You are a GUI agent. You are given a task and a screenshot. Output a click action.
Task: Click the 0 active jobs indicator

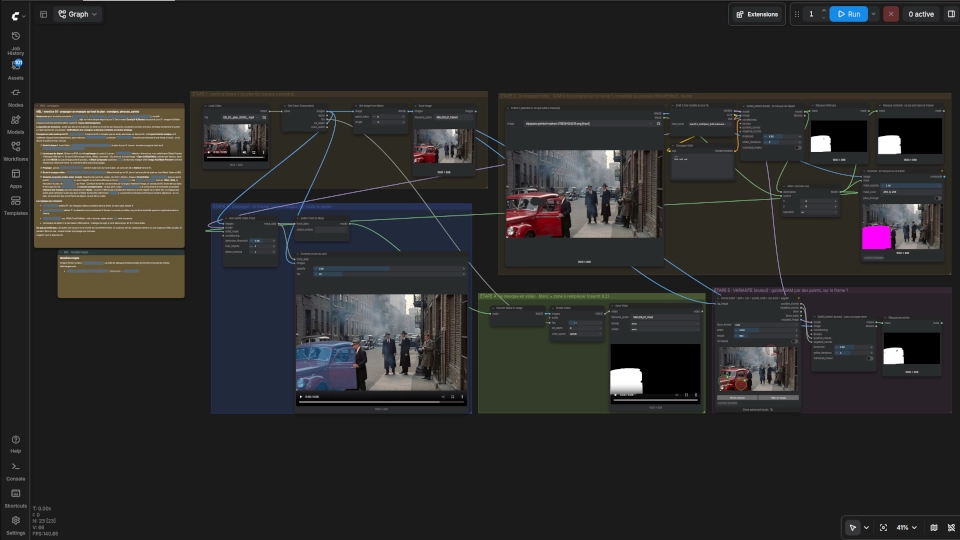tap(921, 14)
